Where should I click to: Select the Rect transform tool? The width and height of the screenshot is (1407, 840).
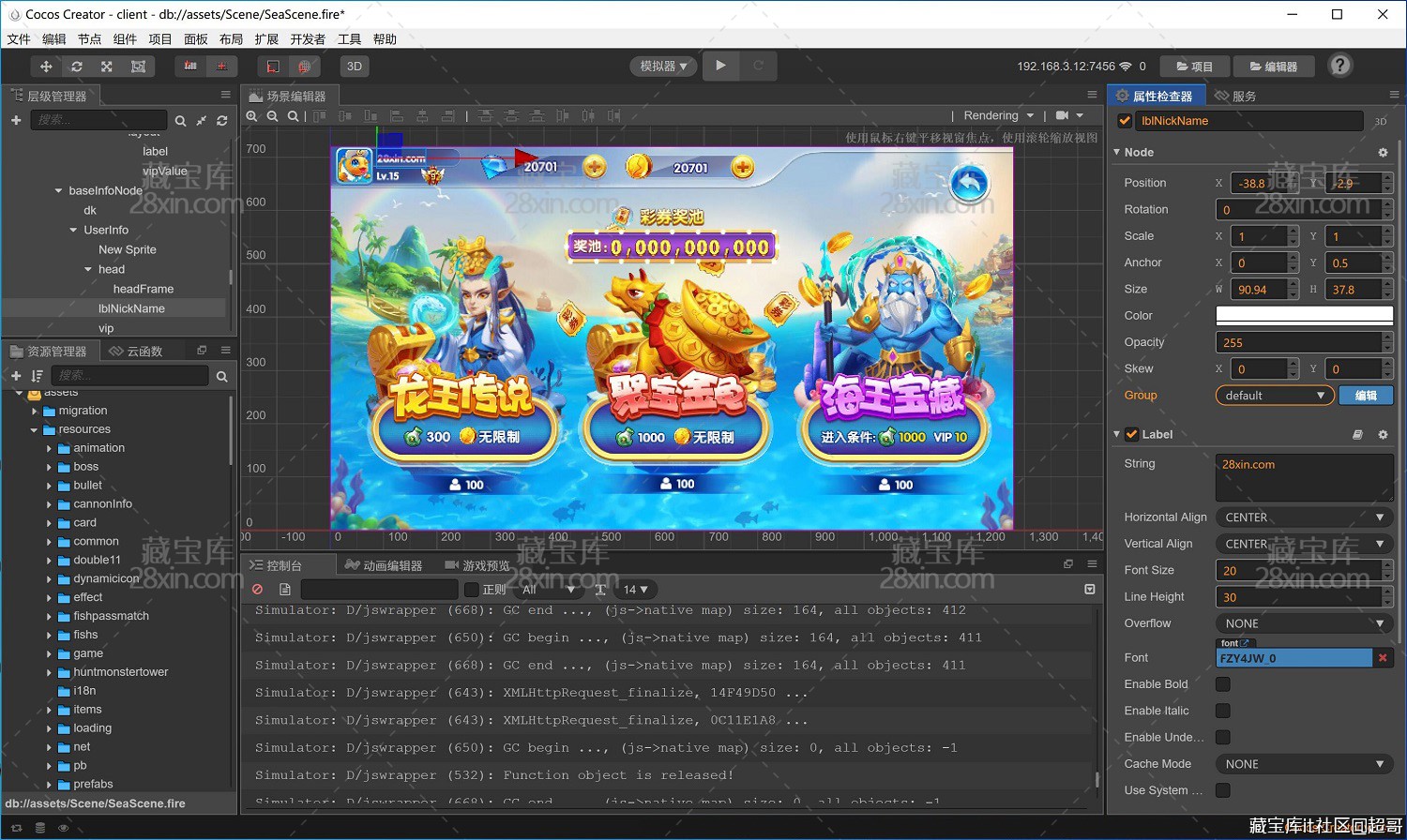[138, 67]
